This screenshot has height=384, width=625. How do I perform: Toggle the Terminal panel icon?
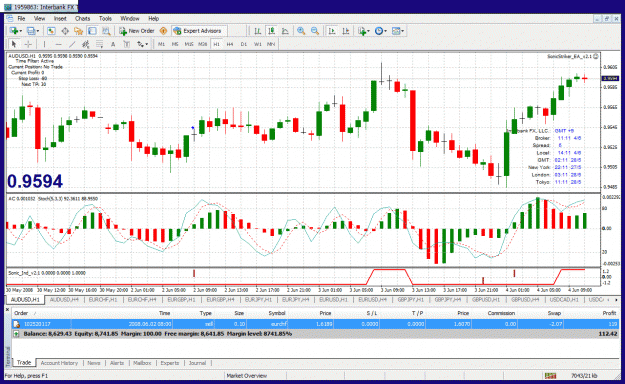92,31
